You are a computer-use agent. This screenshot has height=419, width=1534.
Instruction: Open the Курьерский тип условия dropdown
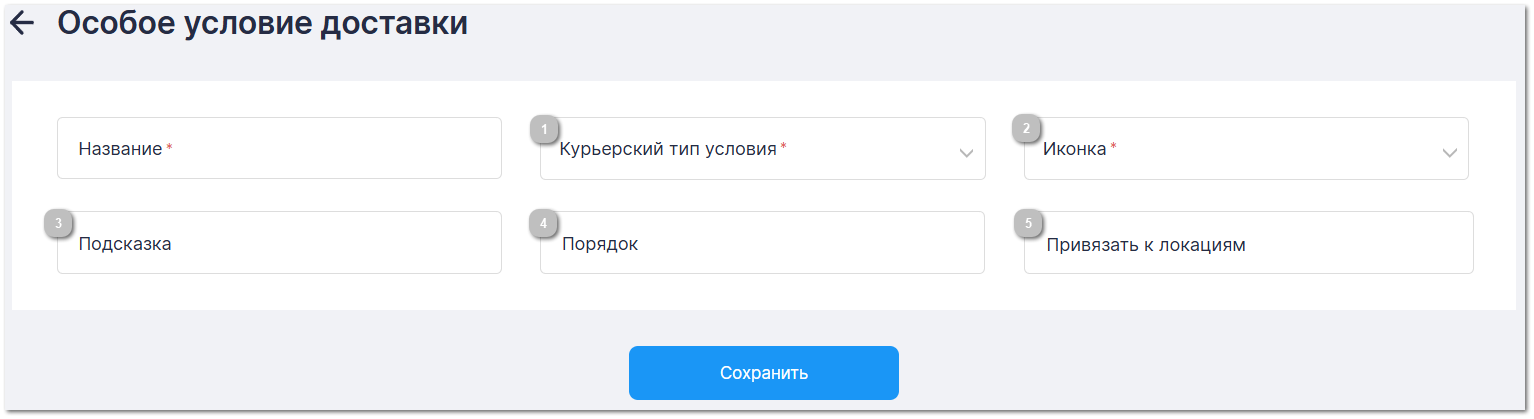coord(750,150)
